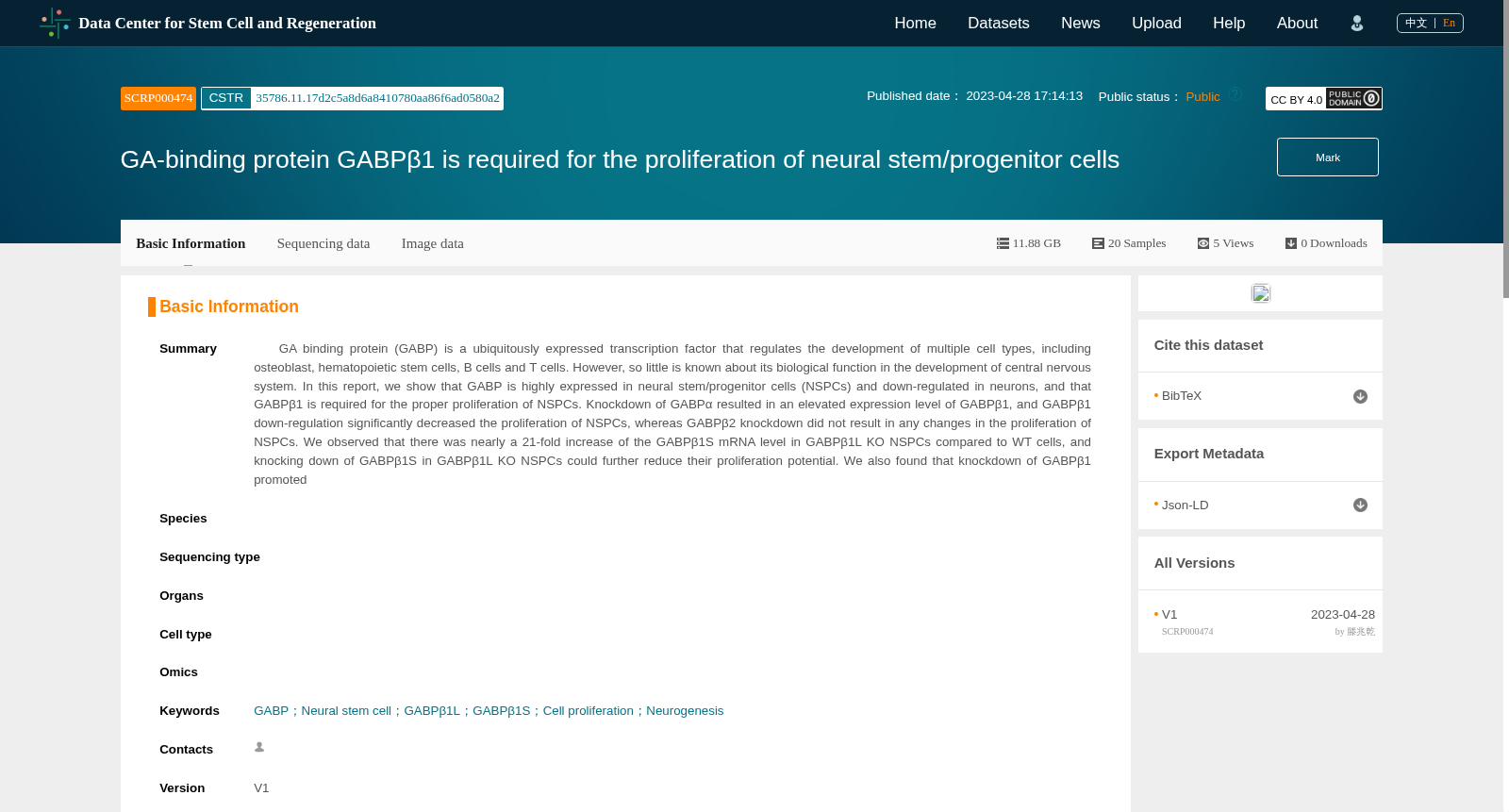The image size is (1509, 812).
Task: Open the Help menu
Action: coord(1229,23)
